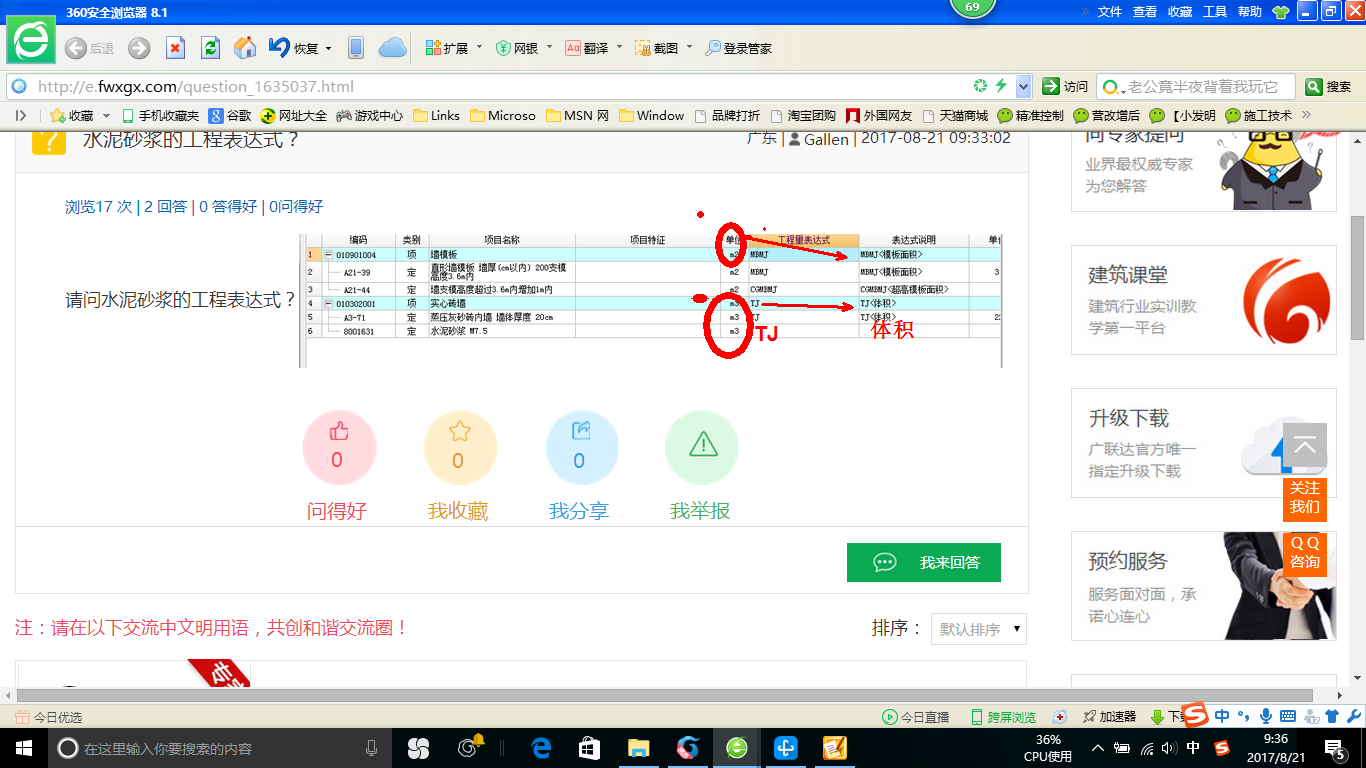Click the 关注我们 orange button
This screenshot has height=768, width=1366.
click(1305, 498)
